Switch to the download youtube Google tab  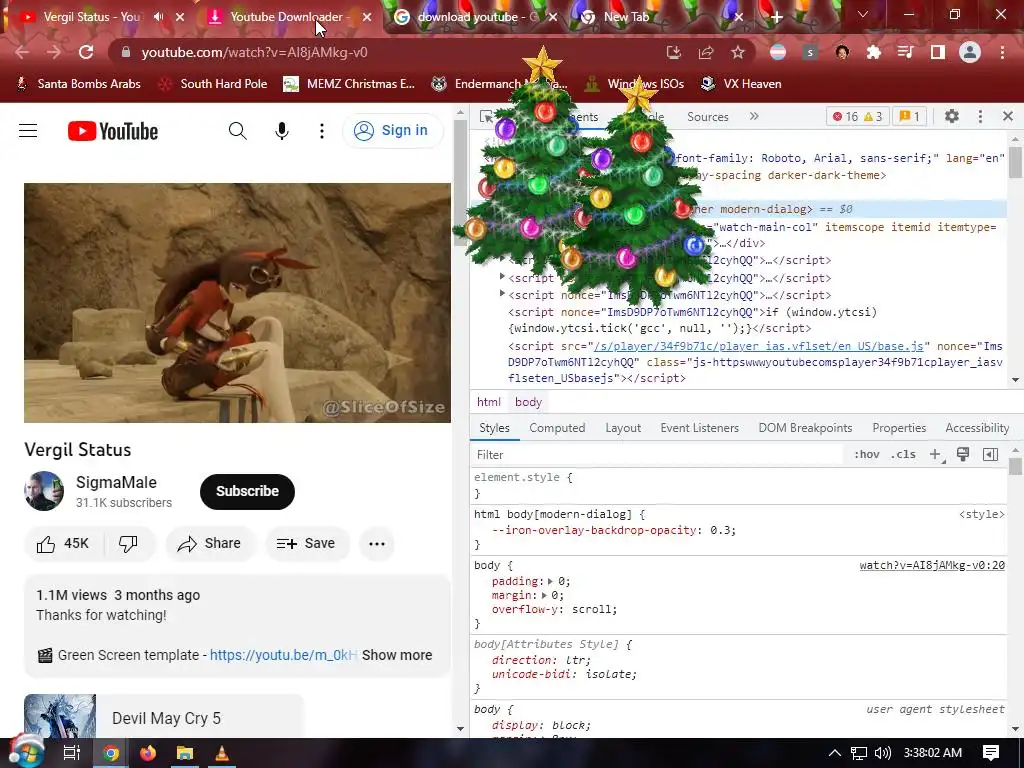click(x=478, y=17)
